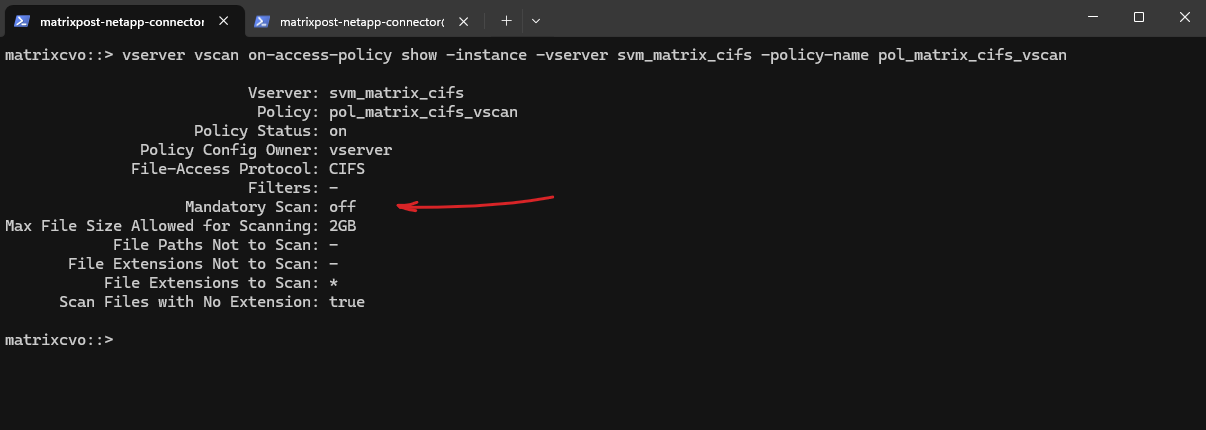This screenshot has width=1206, height=430.
Task: Click the PowerShell icon on the active tab
Action: pyautogui.click(x=21, y=20)
